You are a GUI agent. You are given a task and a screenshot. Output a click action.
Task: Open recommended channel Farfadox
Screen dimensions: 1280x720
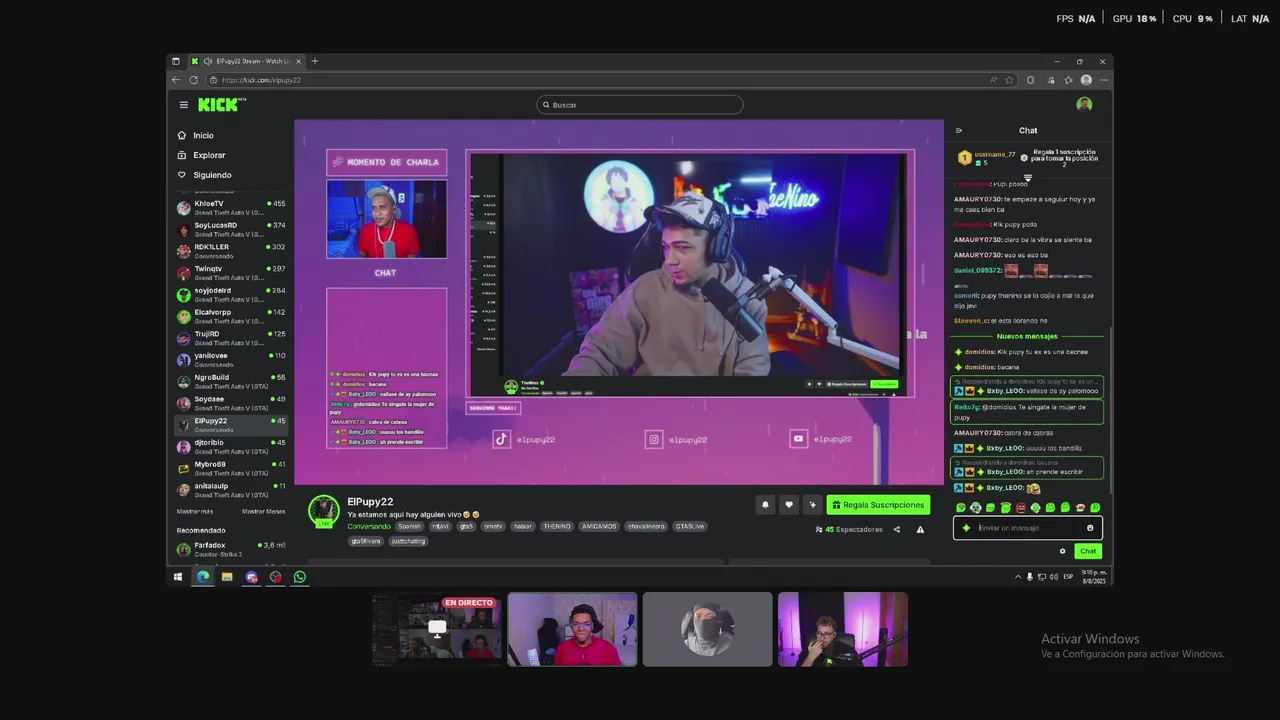(x=231, y=549)
